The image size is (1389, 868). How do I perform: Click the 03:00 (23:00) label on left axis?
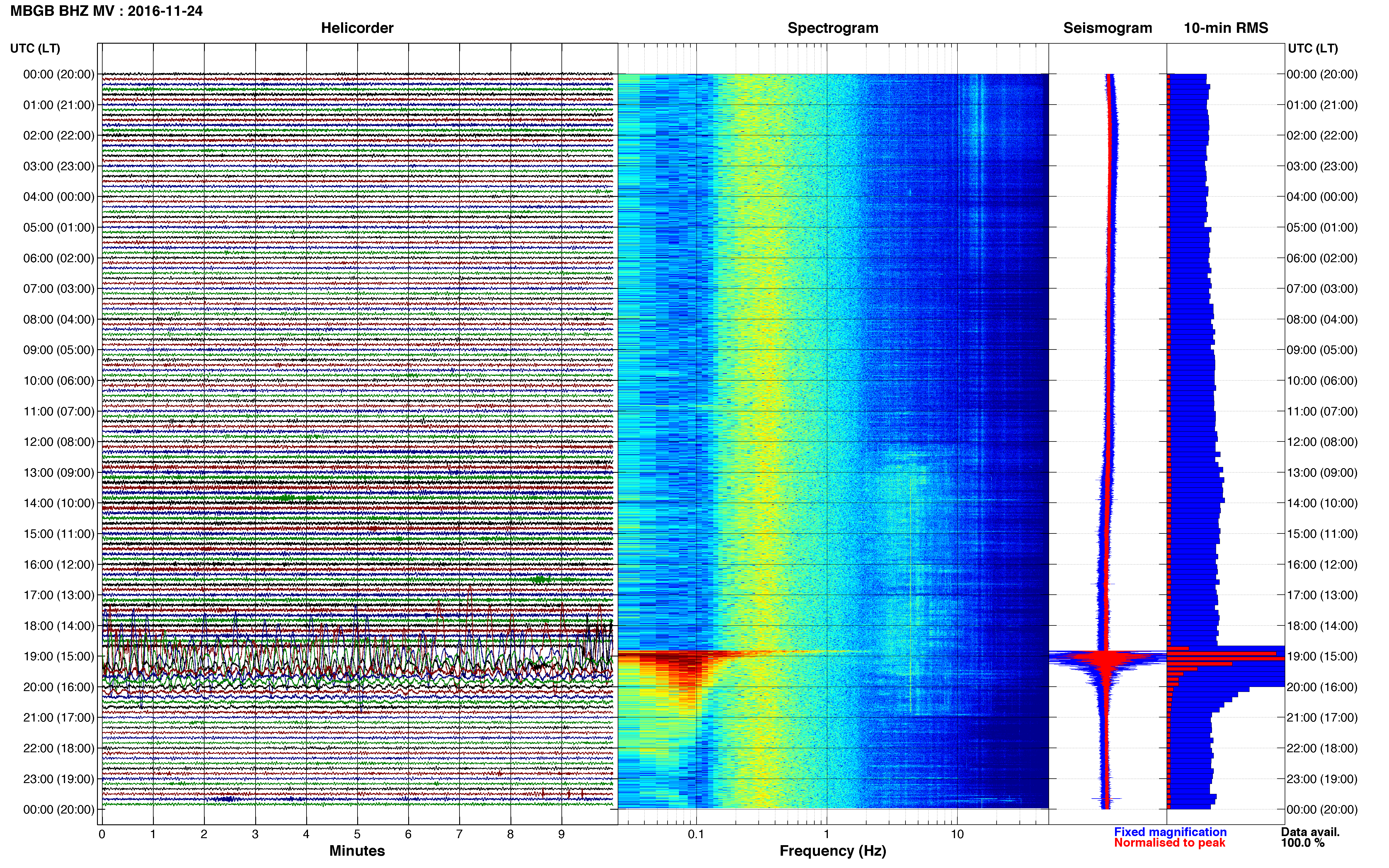tap(59, 166)
